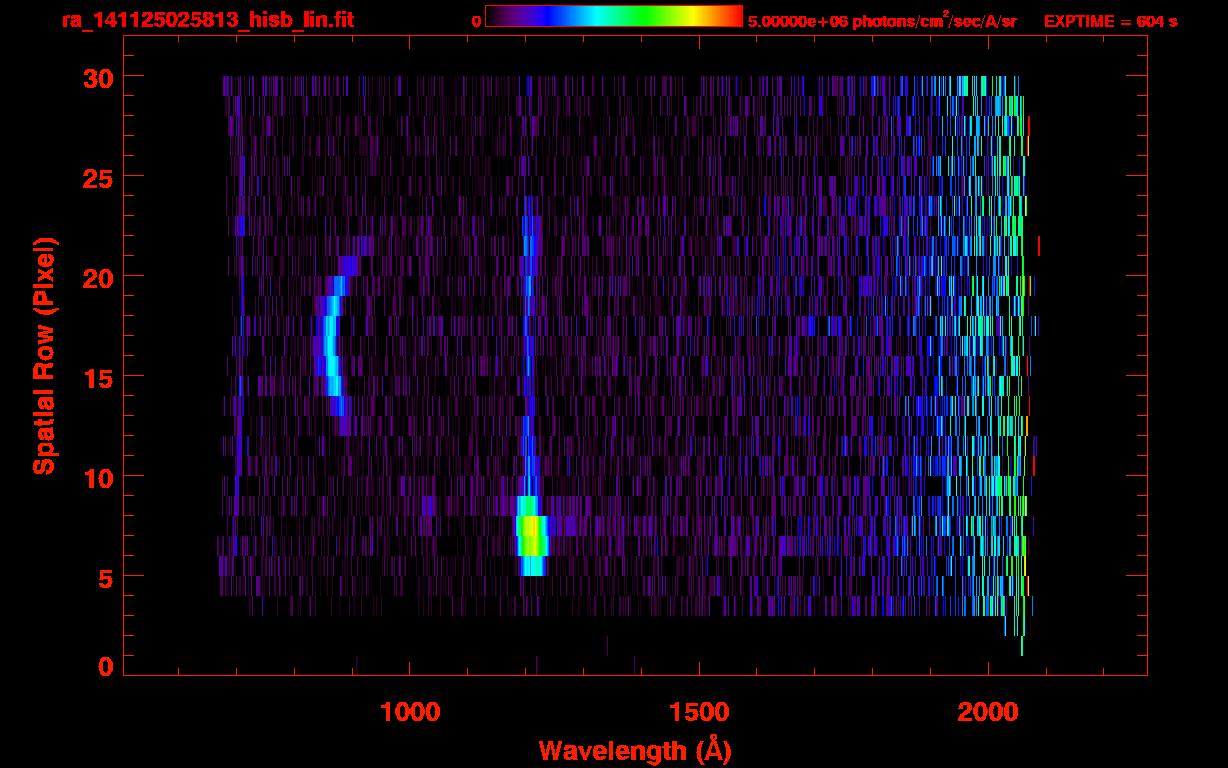This screenshot has height=768, width=1228.
Task: Click the y-axis tick label 15
Action: pos(97,377)
